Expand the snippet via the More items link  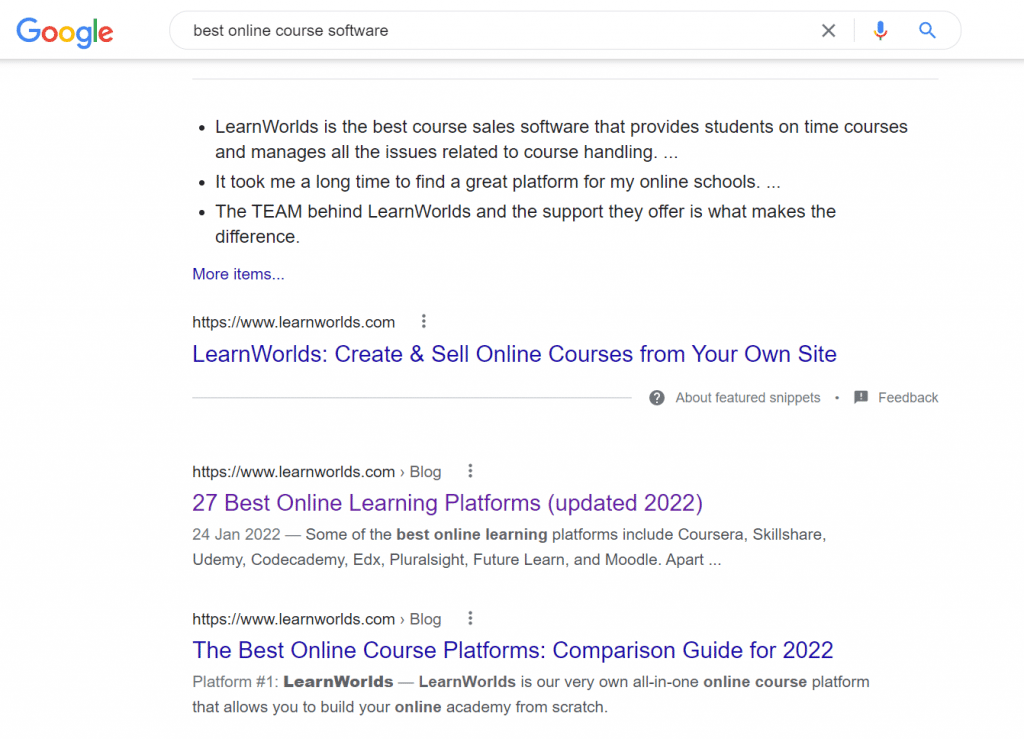238,273
